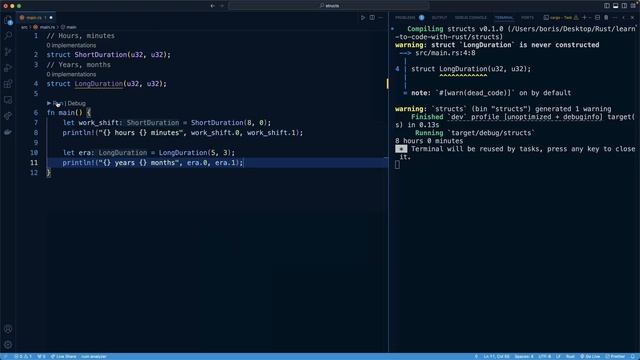Click Rust language mode in status bar
This screenshot has height=360, width=640.
click(570, 356)
